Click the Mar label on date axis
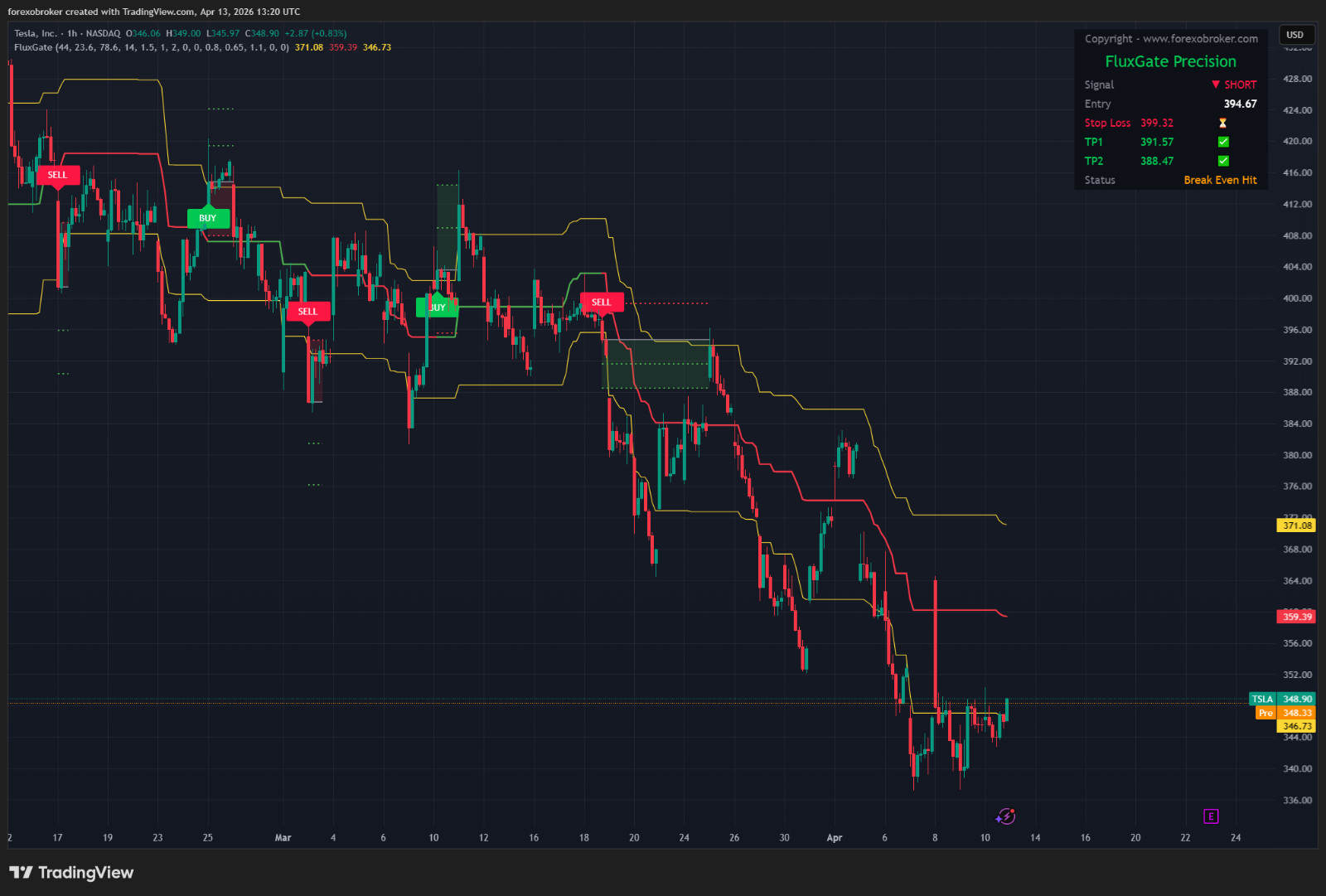The width and height of the screenshot is (1326, 896). tap(283, 838)
